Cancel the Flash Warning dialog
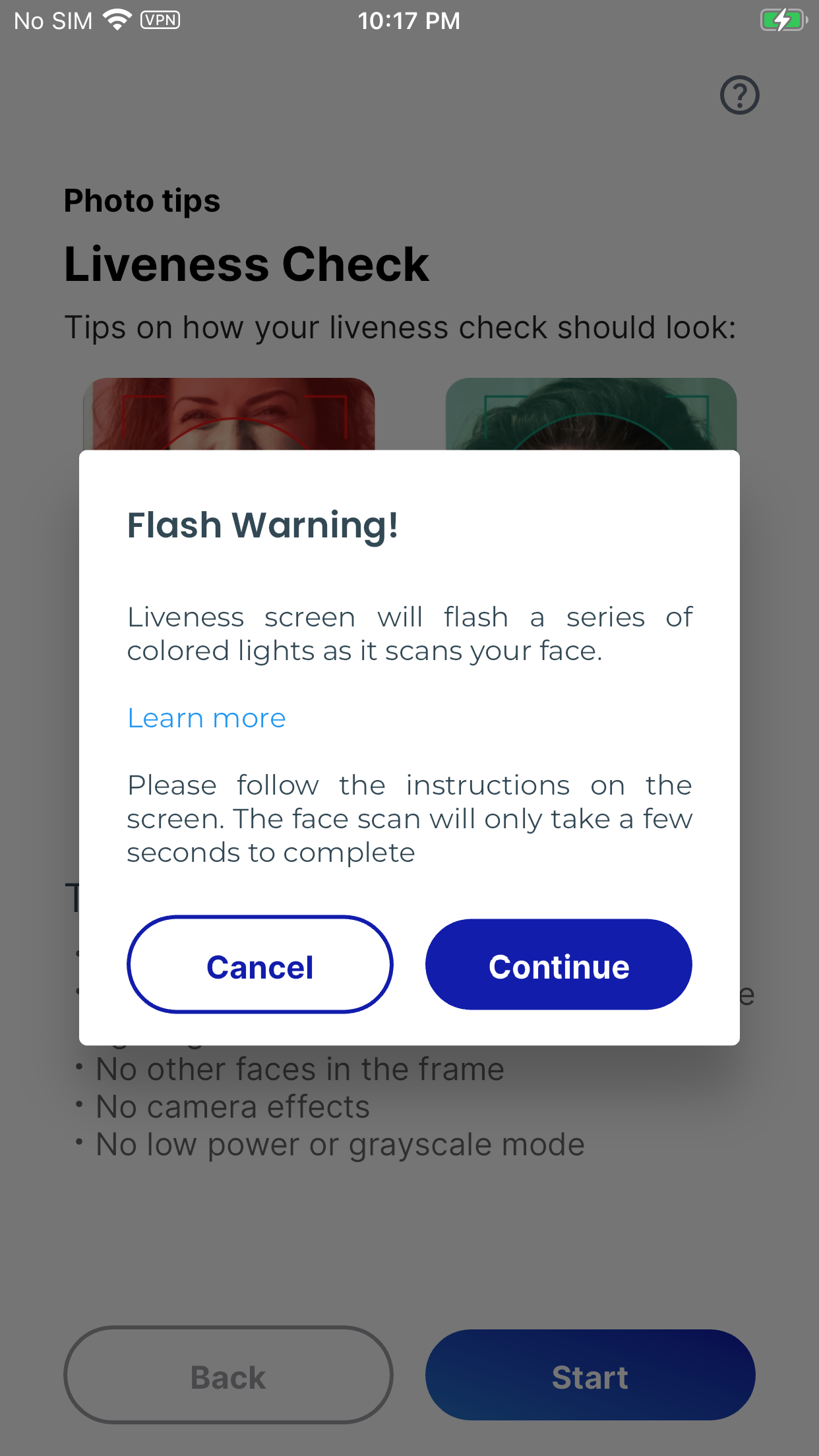Screen dimensions: 819x1456 [260, 965]
